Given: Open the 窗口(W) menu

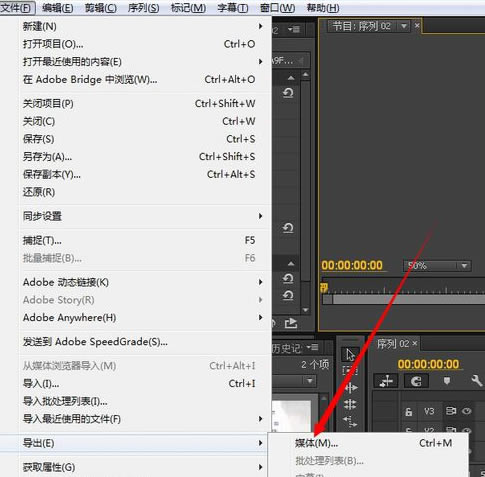Looking at the screenshot, I should tap(277, 8).
